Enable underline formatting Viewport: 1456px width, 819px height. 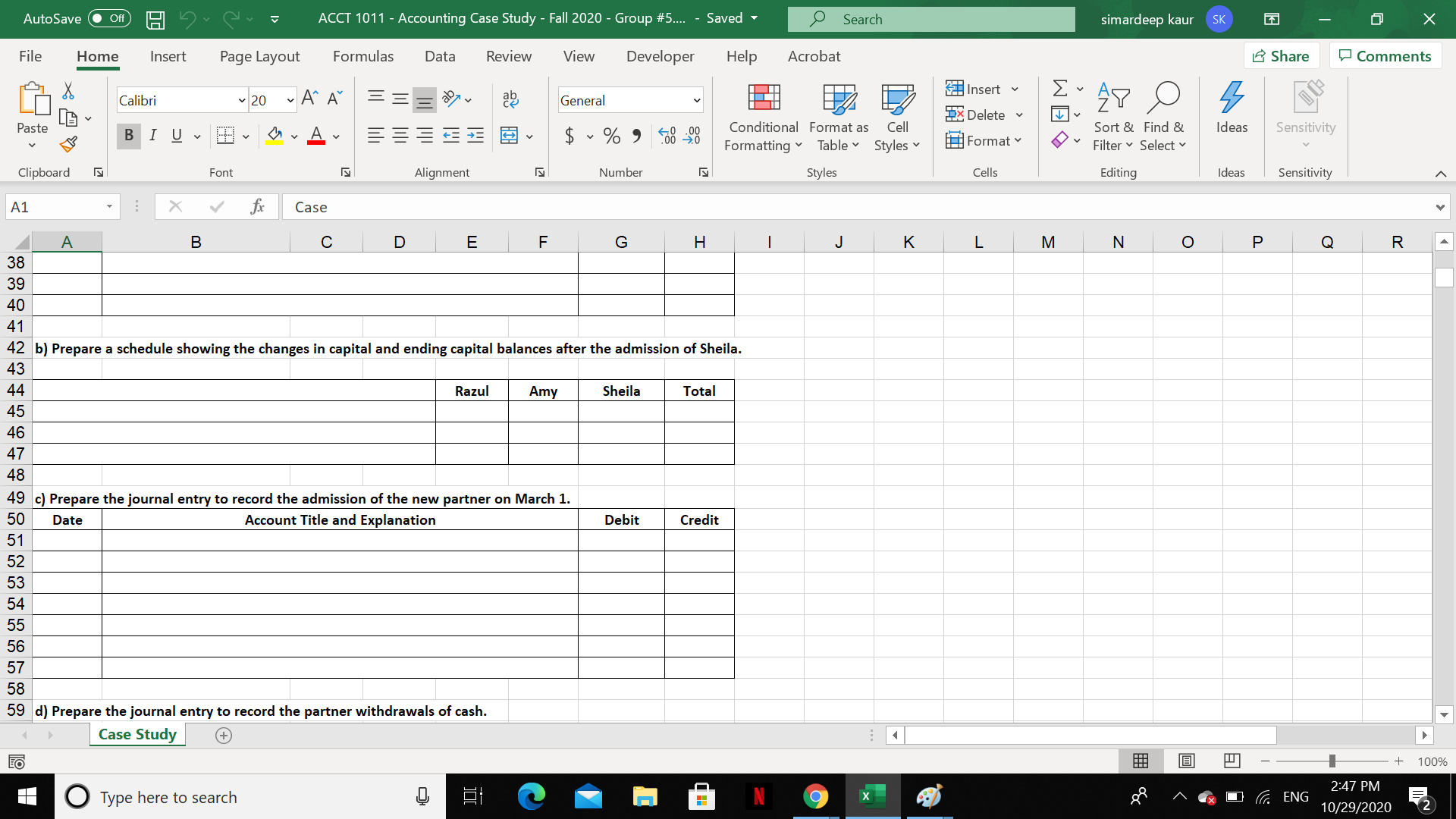[x=176, y=136]
